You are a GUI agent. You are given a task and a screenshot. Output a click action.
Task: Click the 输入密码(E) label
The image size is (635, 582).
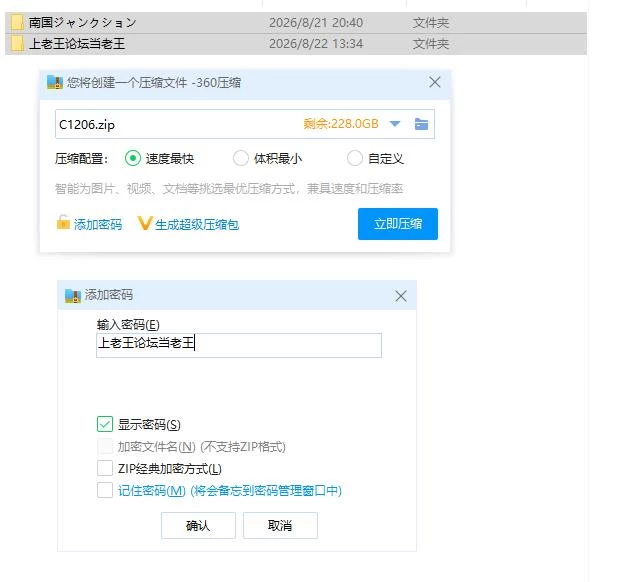point(128,324)
